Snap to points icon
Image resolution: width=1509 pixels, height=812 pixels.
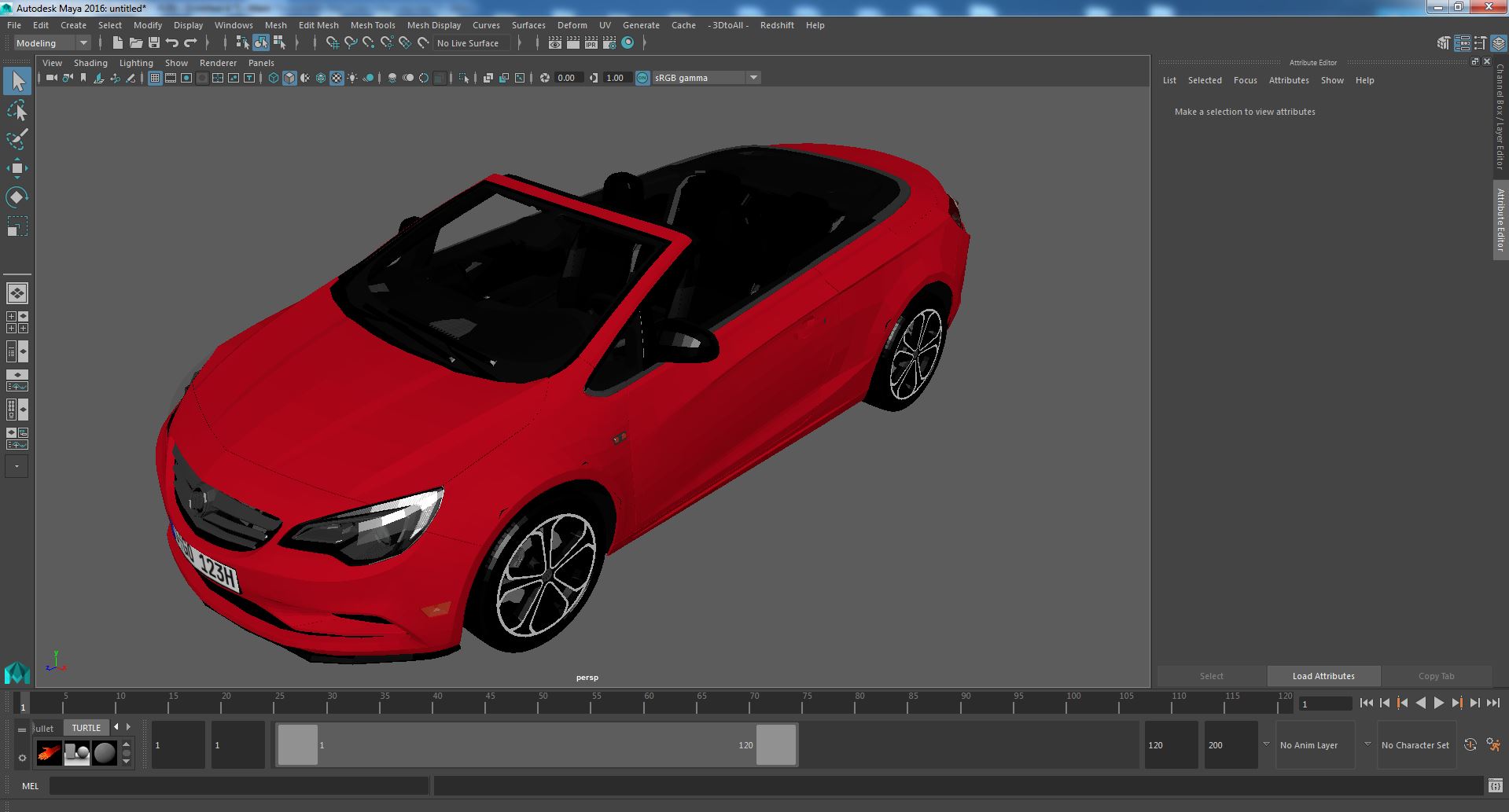coord(368,43)
